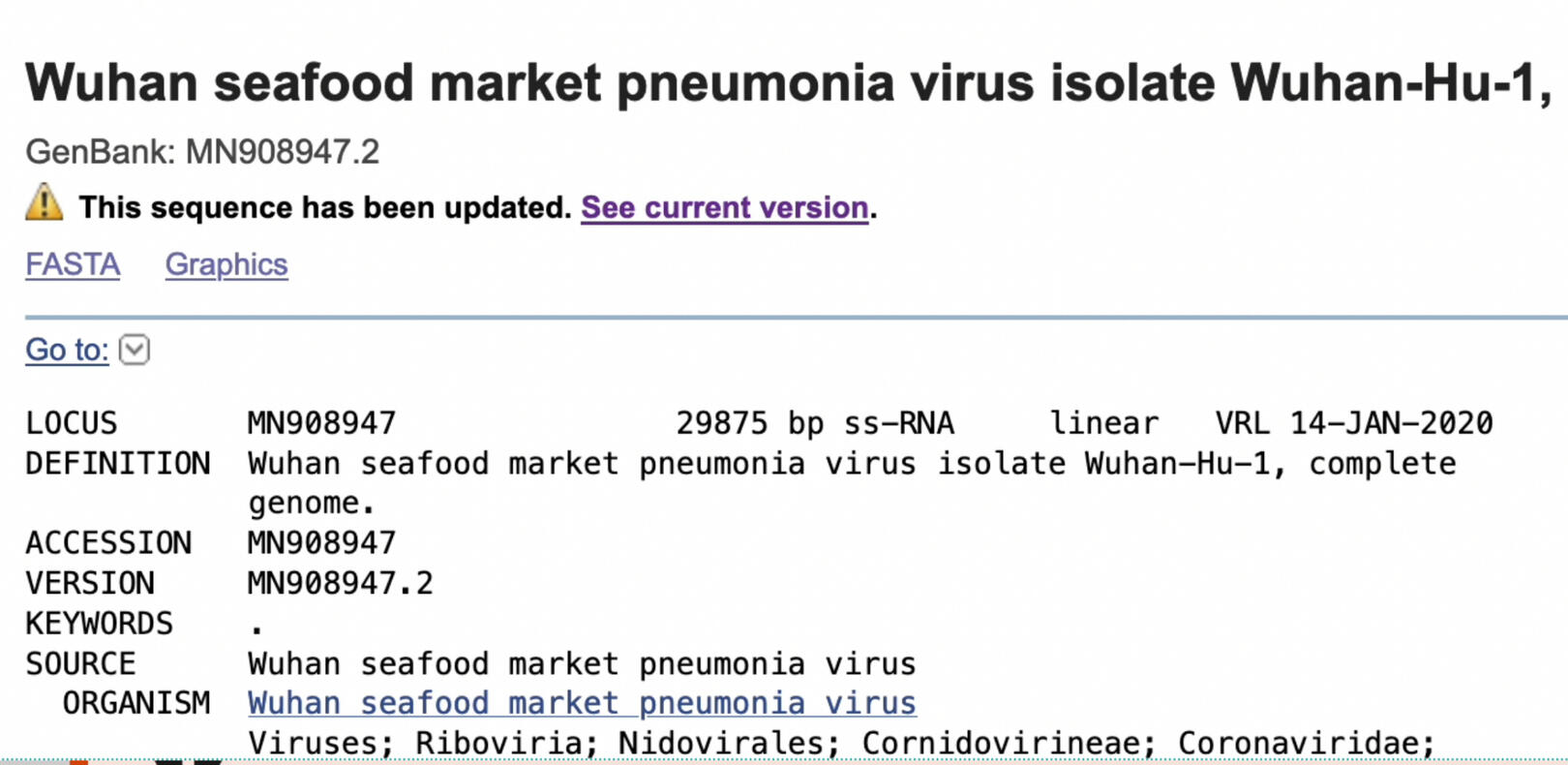Viewport: 1568px width, 765px height.
Task: Click the 29875 bp sequence length
Action: (x=749, y=423)
